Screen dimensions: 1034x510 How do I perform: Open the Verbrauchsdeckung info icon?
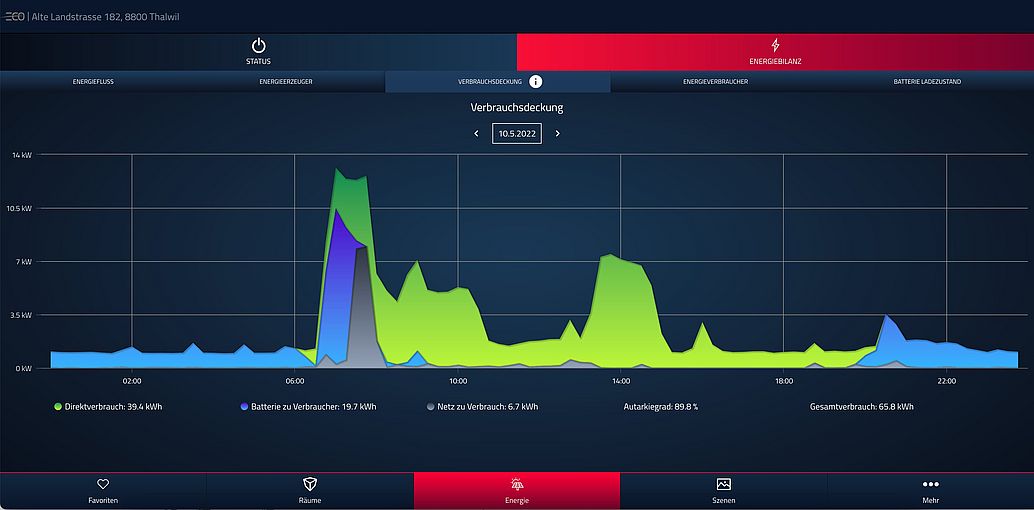coord(536,81)
